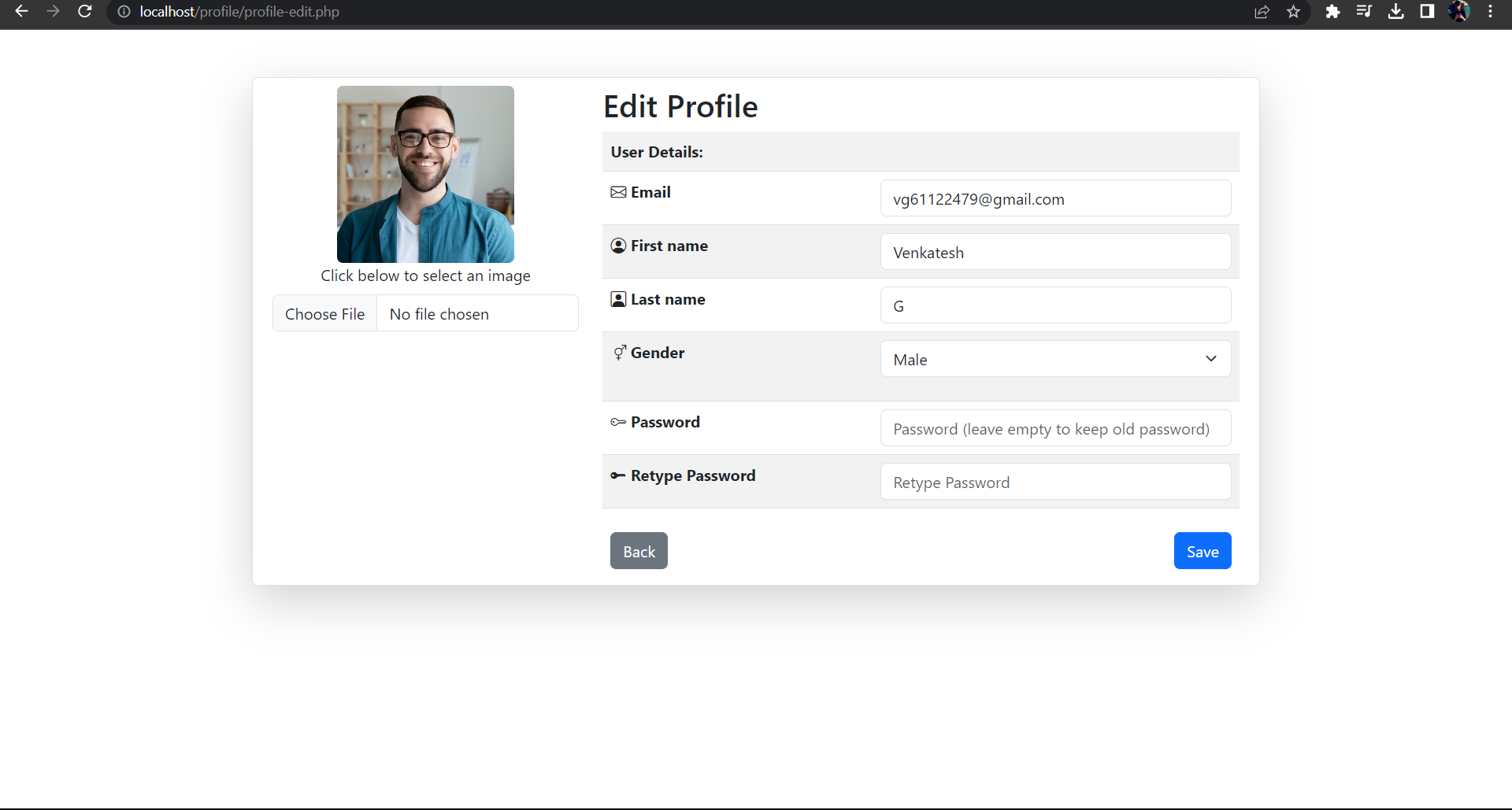Screen dimensions: 1512x810
Task: Click the key icon beside Password
Action: click(618, 422)
